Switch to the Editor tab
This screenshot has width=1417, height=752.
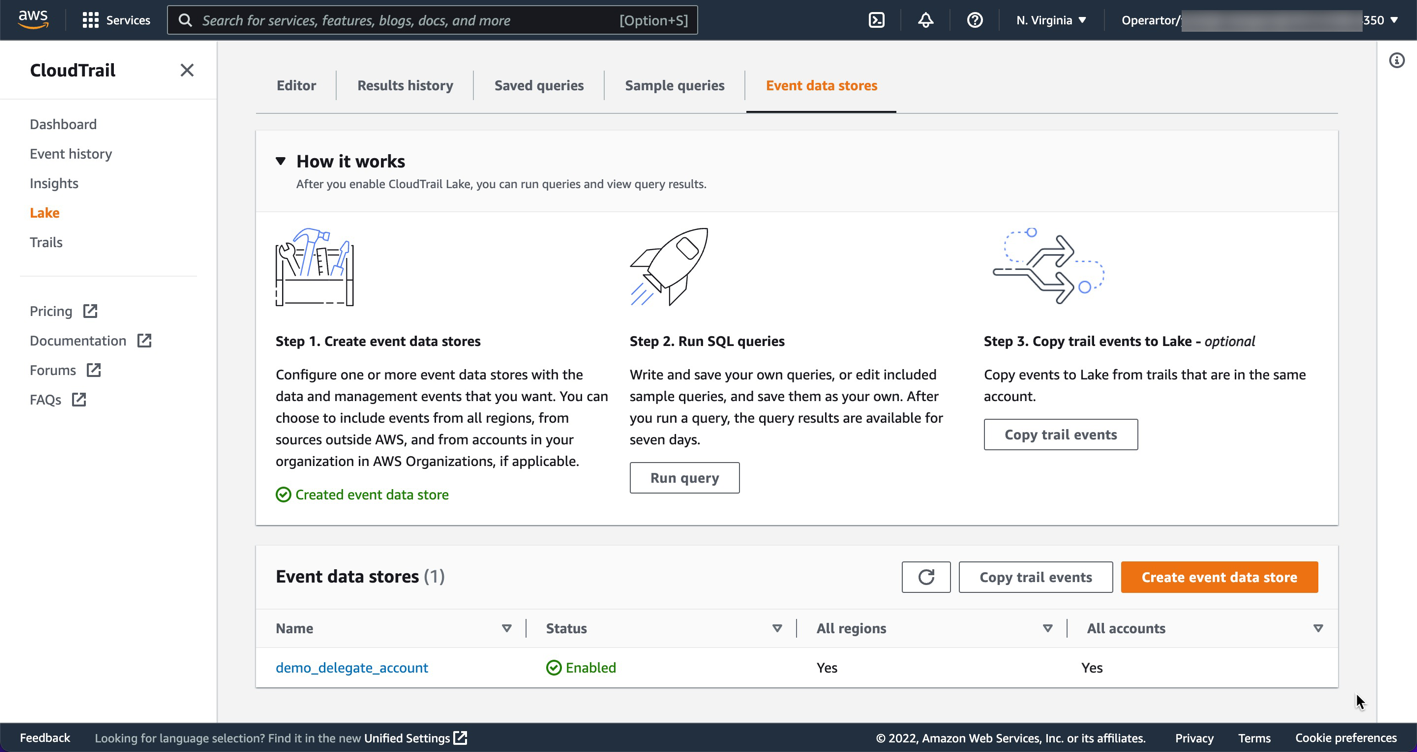pyautogui.click(x=296, y=86)
